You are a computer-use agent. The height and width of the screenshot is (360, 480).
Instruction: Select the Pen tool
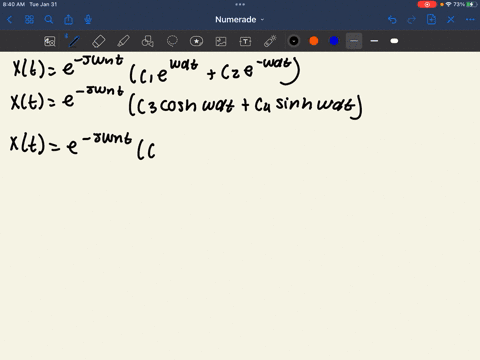click(74, 41)
